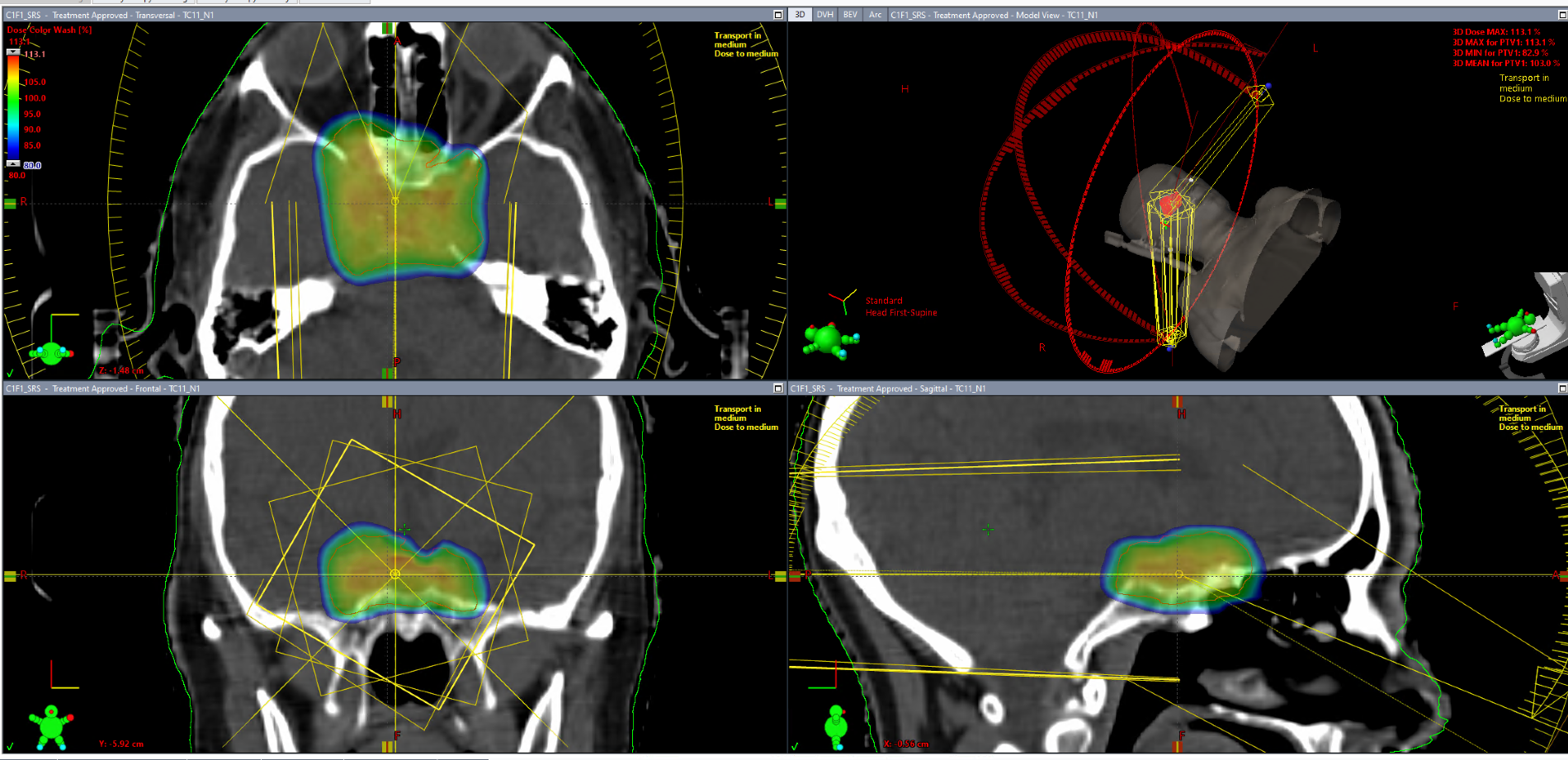Click the orientation figure in Transversal view
The width and height of the screenshot is (1568, 760).
tap(51, 353)
